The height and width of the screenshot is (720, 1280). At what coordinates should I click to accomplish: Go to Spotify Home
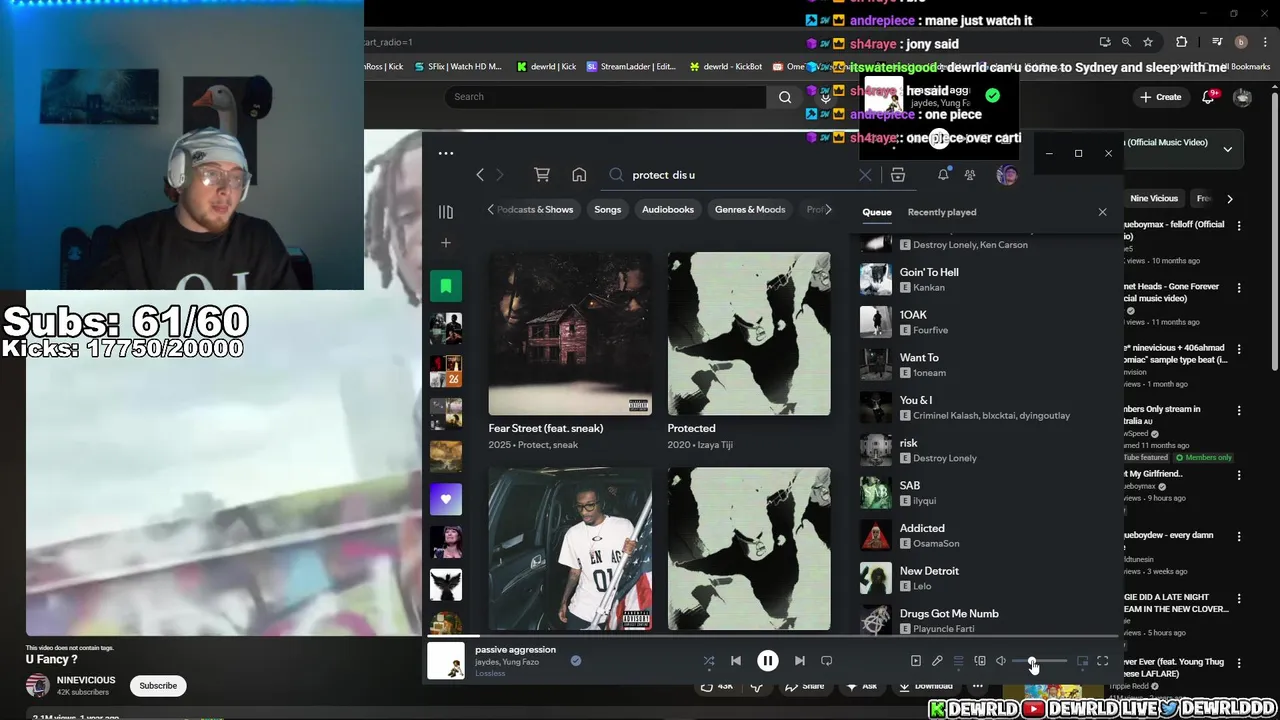click(579, 175)
